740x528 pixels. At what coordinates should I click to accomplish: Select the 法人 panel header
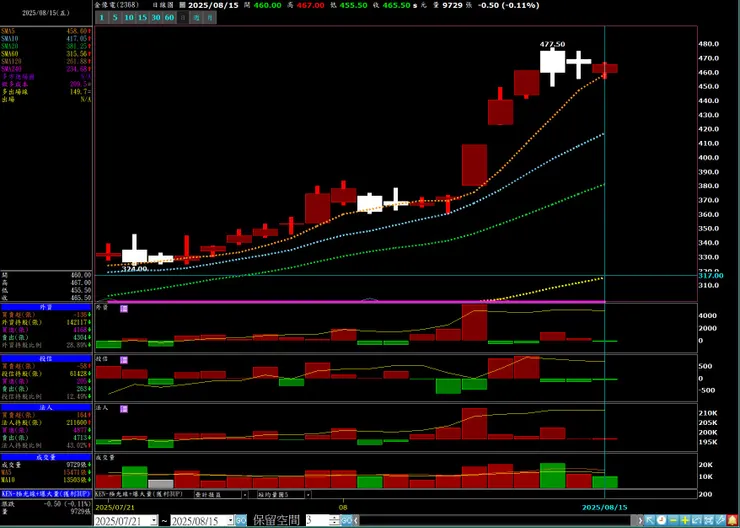click(46, 407)
